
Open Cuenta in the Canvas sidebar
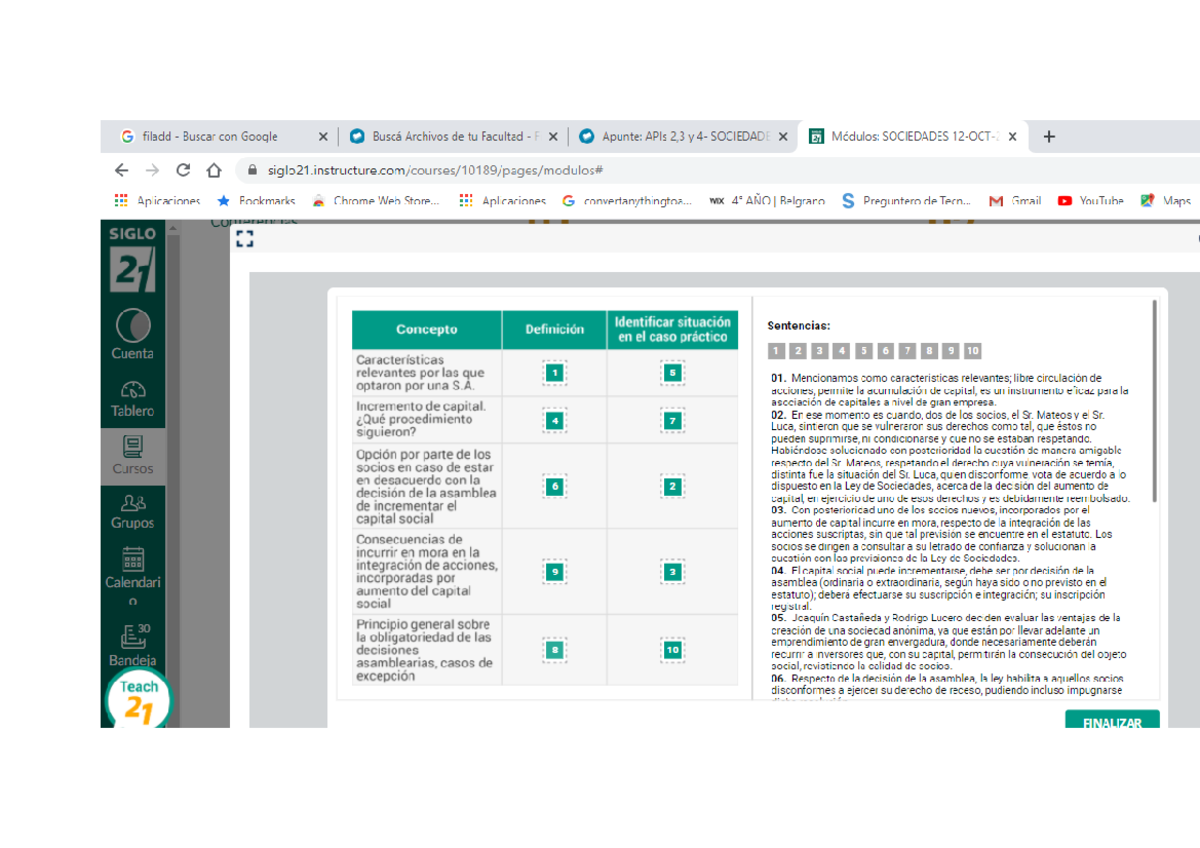coord(132,335)
